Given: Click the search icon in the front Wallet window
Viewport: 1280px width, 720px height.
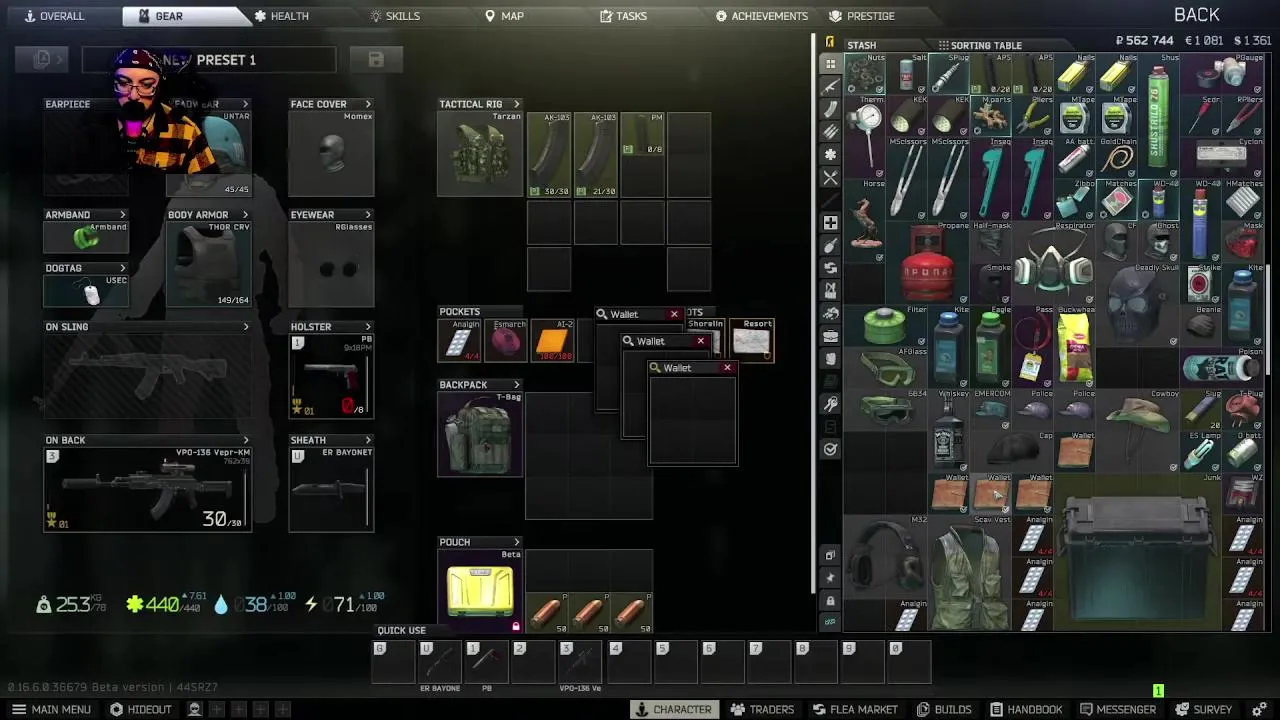Looking at the screenshot, I should 655,368.
